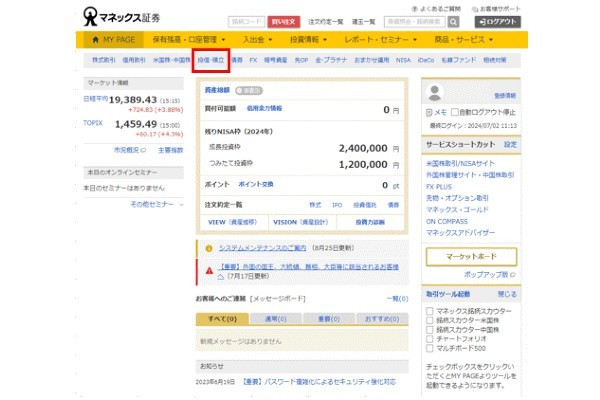The height and width of the screenshot is (400, 600).
Task: Click the red 買い注文 button
Action: point(284,22)
